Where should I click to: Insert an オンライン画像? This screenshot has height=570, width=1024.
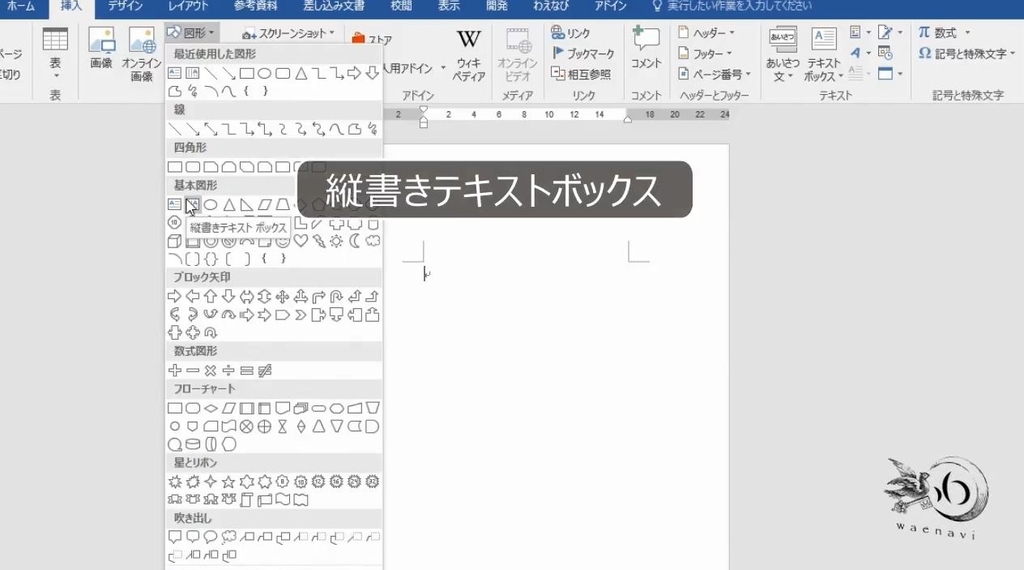tap(142, 55)
